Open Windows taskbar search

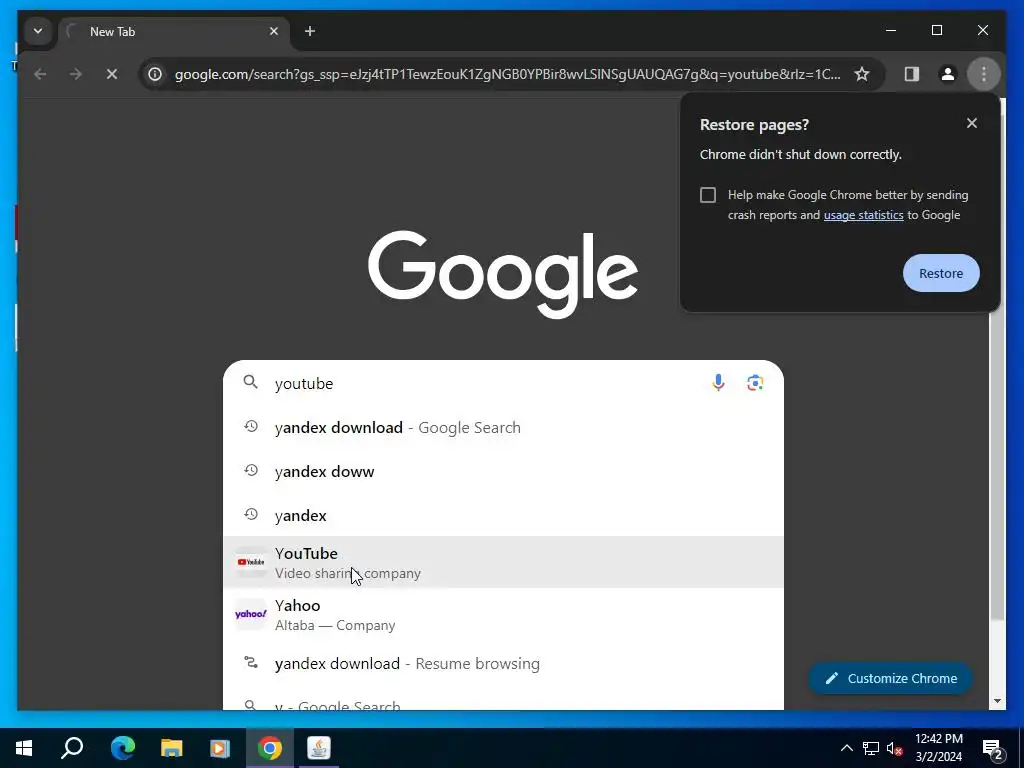72,748
